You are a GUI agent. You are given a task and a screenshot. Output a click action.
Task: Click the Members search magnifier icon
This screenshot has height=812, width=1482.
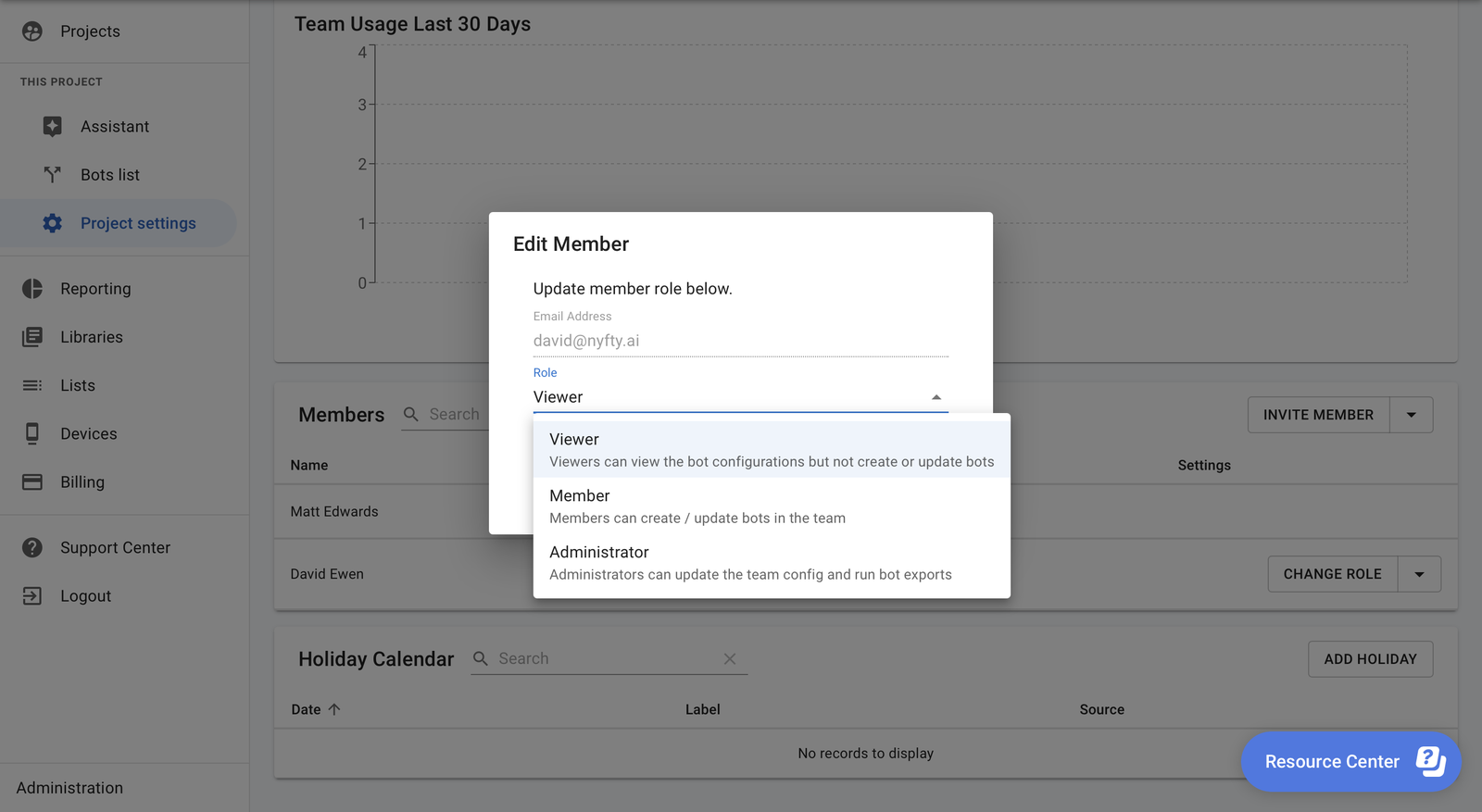411,414
